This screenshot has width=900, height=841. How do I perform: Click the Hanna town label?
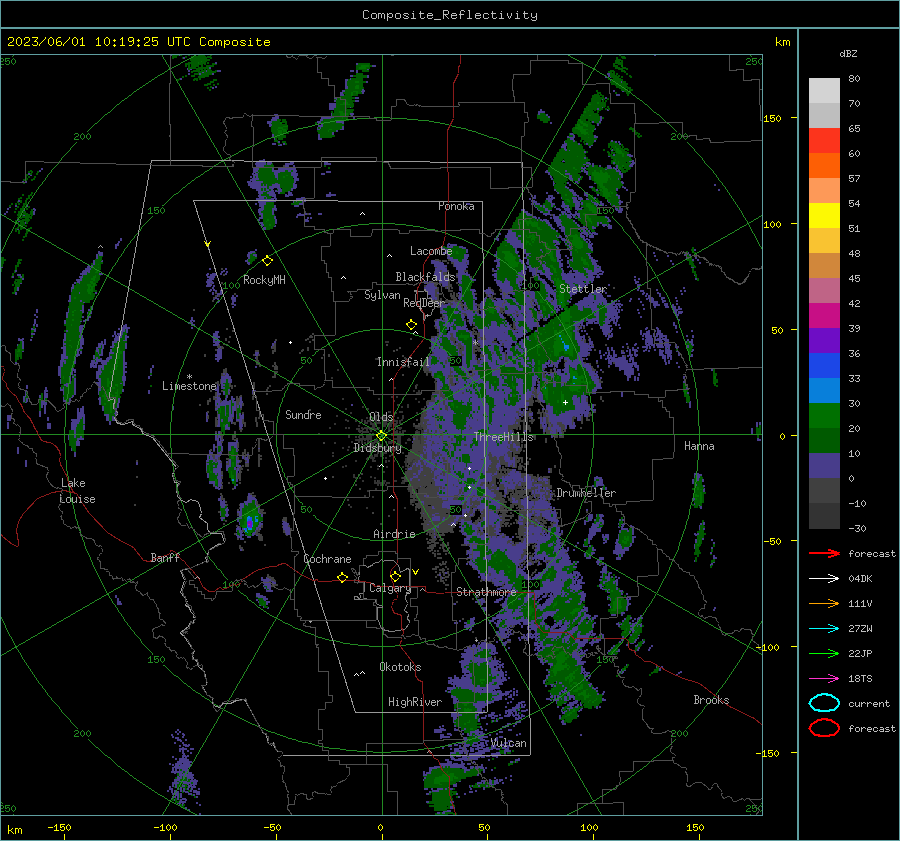click(699, 446)
